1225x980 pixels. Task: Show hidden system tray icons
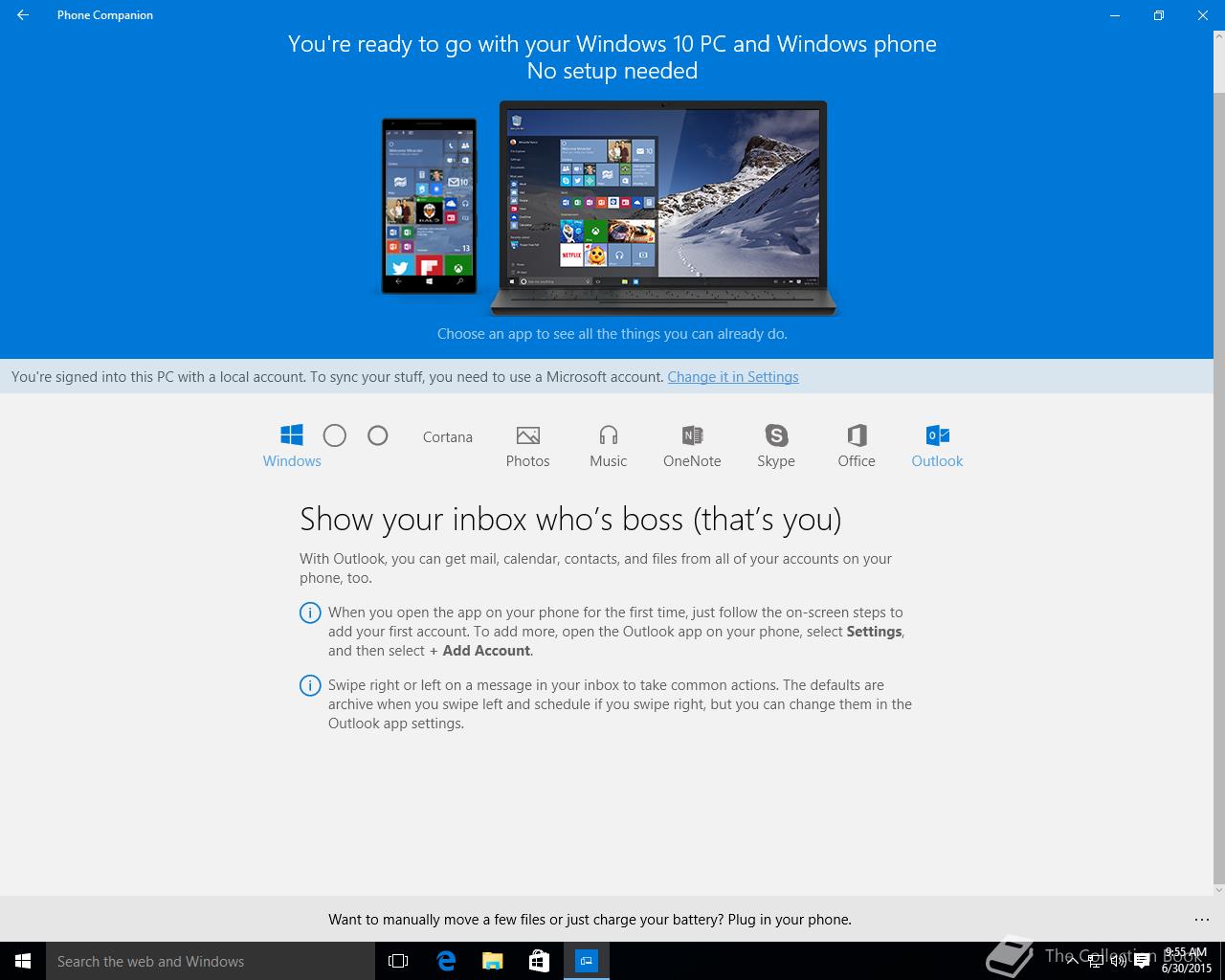1072,961
